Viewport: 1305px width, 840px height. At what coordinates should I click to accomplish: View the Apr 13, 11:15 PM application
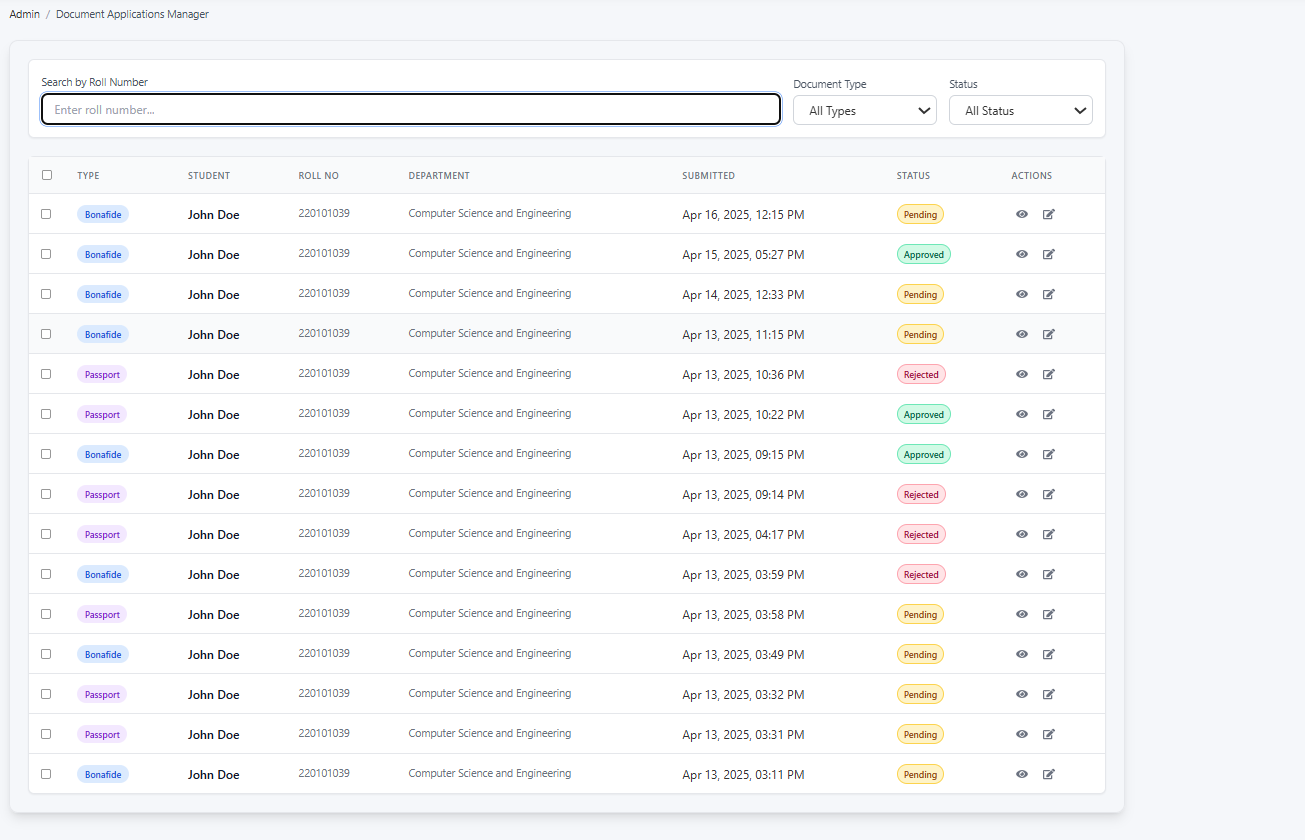pos(1022,334)
